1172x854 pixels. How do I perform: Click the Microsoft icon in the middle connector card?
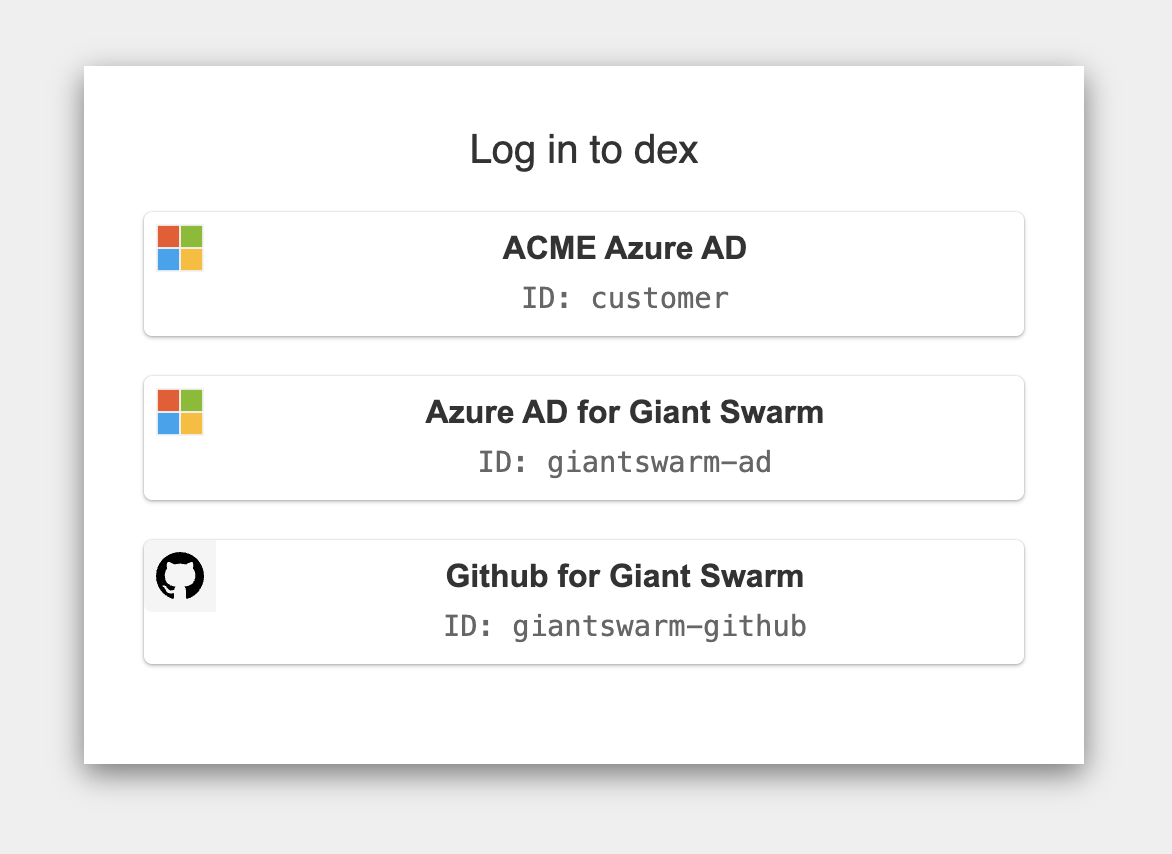coord(180,411)
